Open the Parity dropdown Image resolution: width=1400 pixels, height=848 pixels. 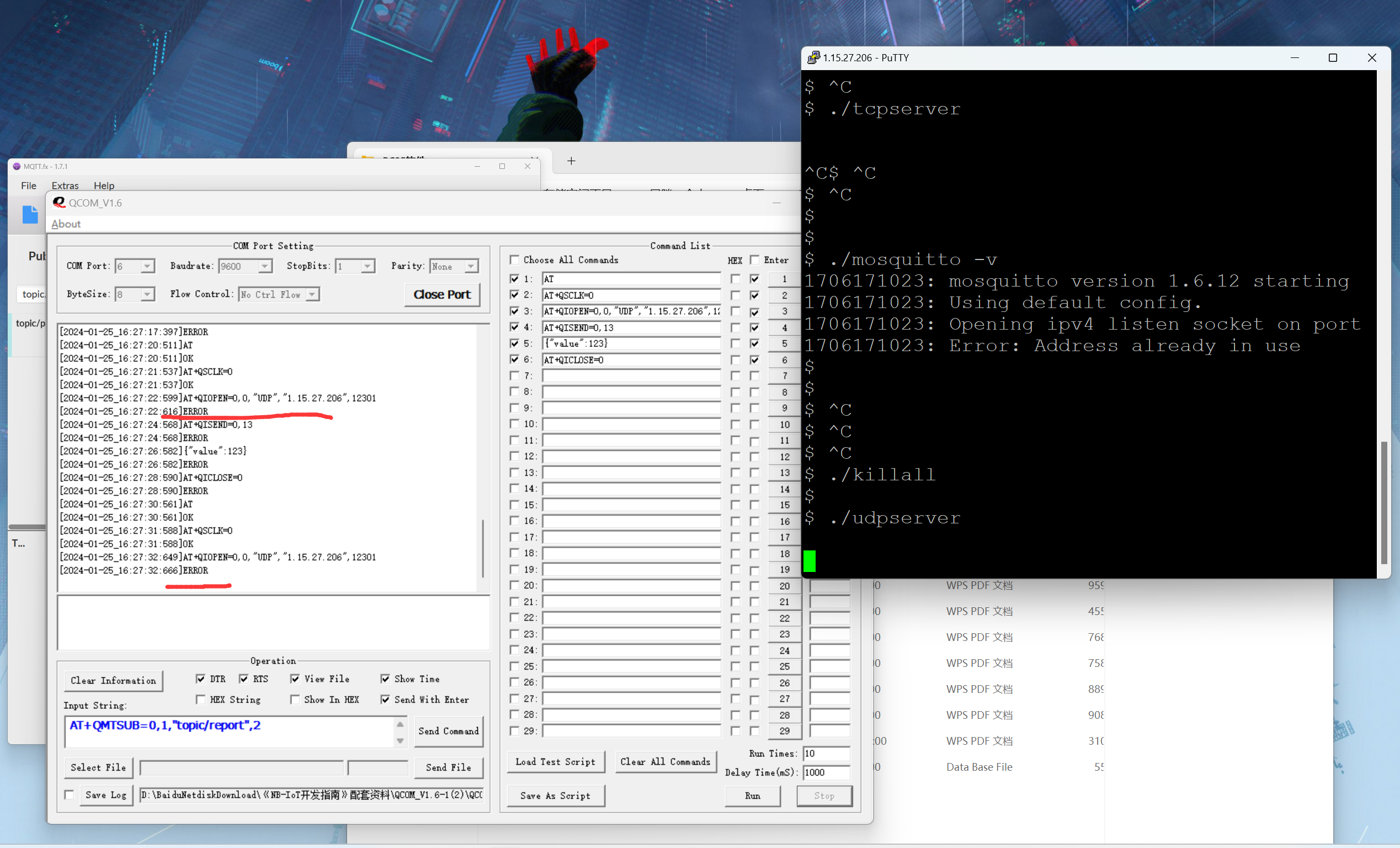471,266
